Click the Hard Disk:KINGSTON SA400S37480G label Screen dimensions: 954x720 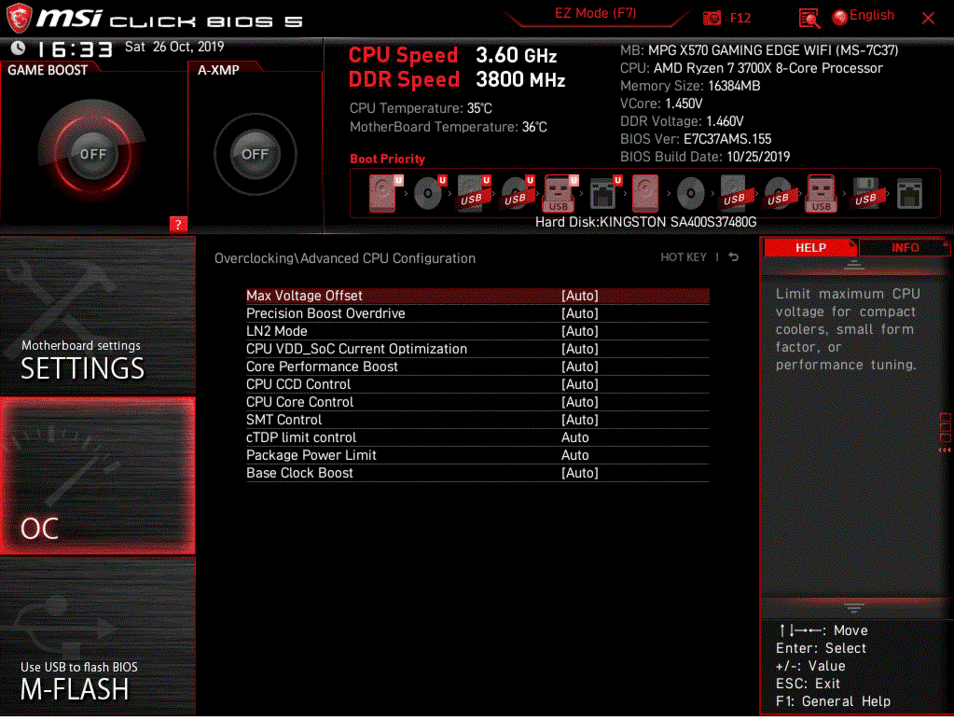coord(646,222)
